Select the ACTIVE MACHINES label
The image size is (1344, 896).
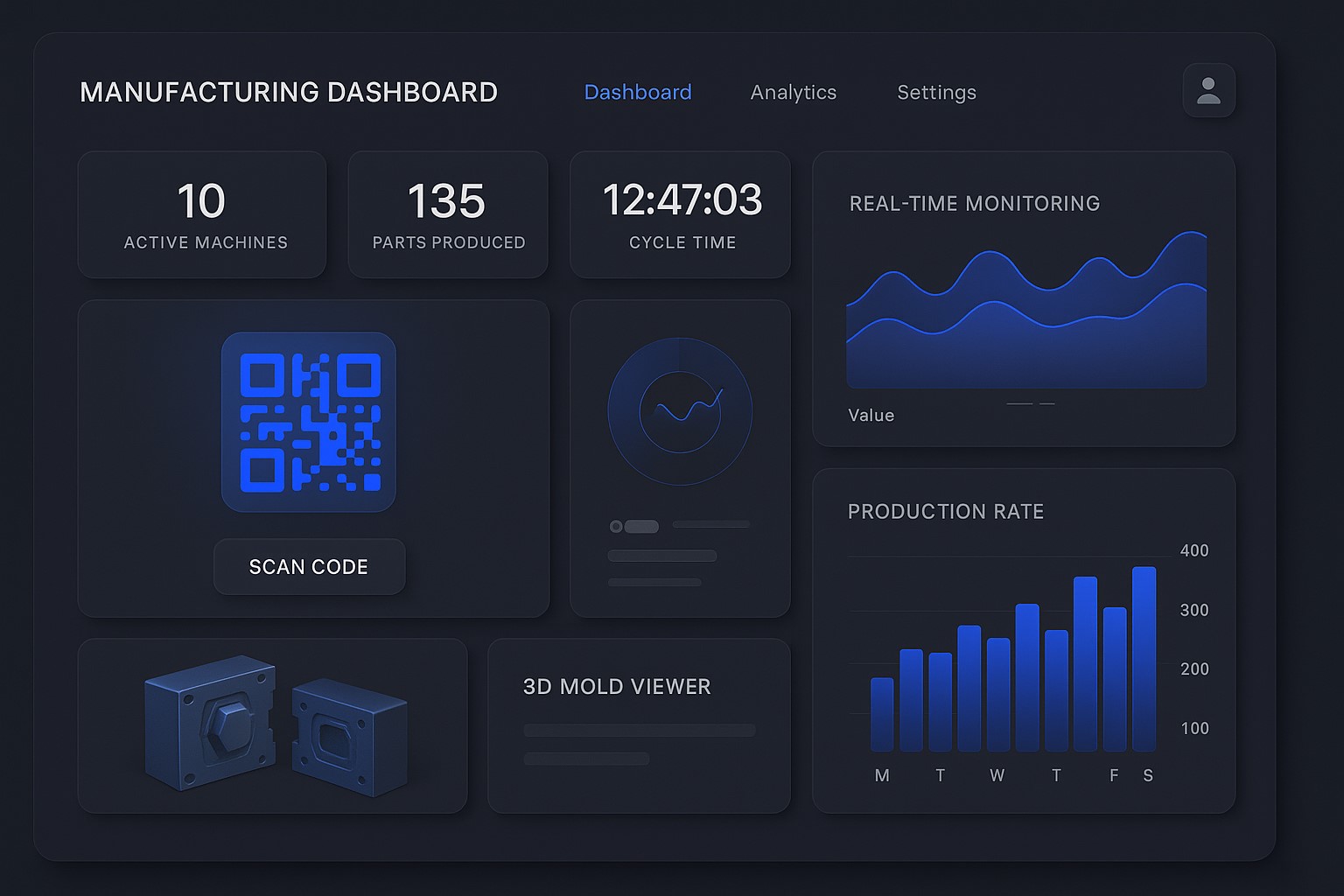(x=206, y=242)
